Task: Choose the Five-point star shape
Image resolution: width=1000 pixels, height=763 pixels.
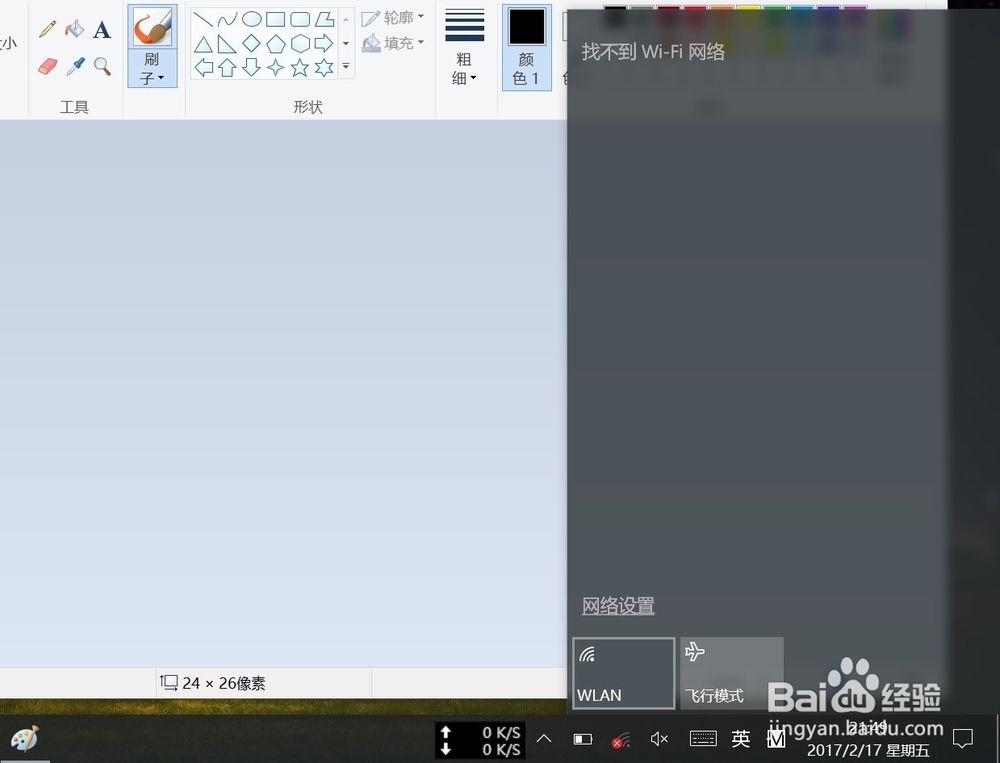Action: coord(300,67)
